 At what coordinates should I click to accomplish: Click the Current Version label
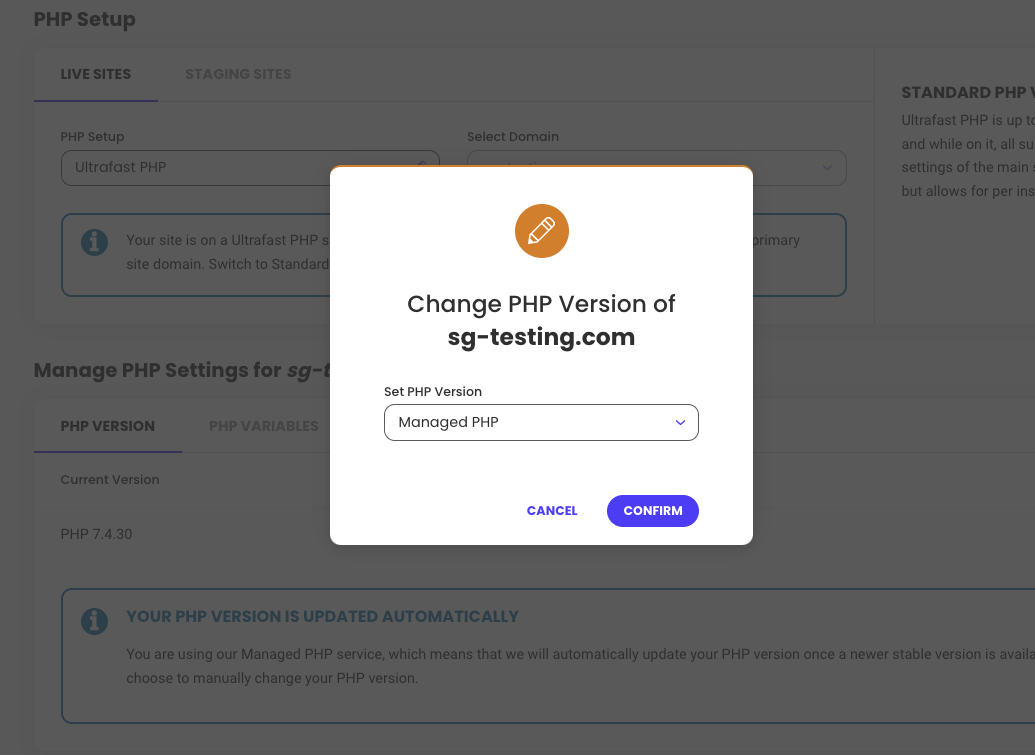tap(110, 480)
